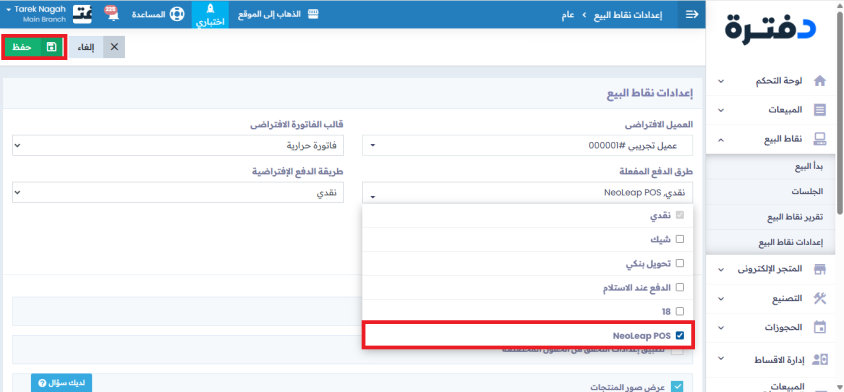Click the إعدادات نقاط البيع panel heading

650,93
